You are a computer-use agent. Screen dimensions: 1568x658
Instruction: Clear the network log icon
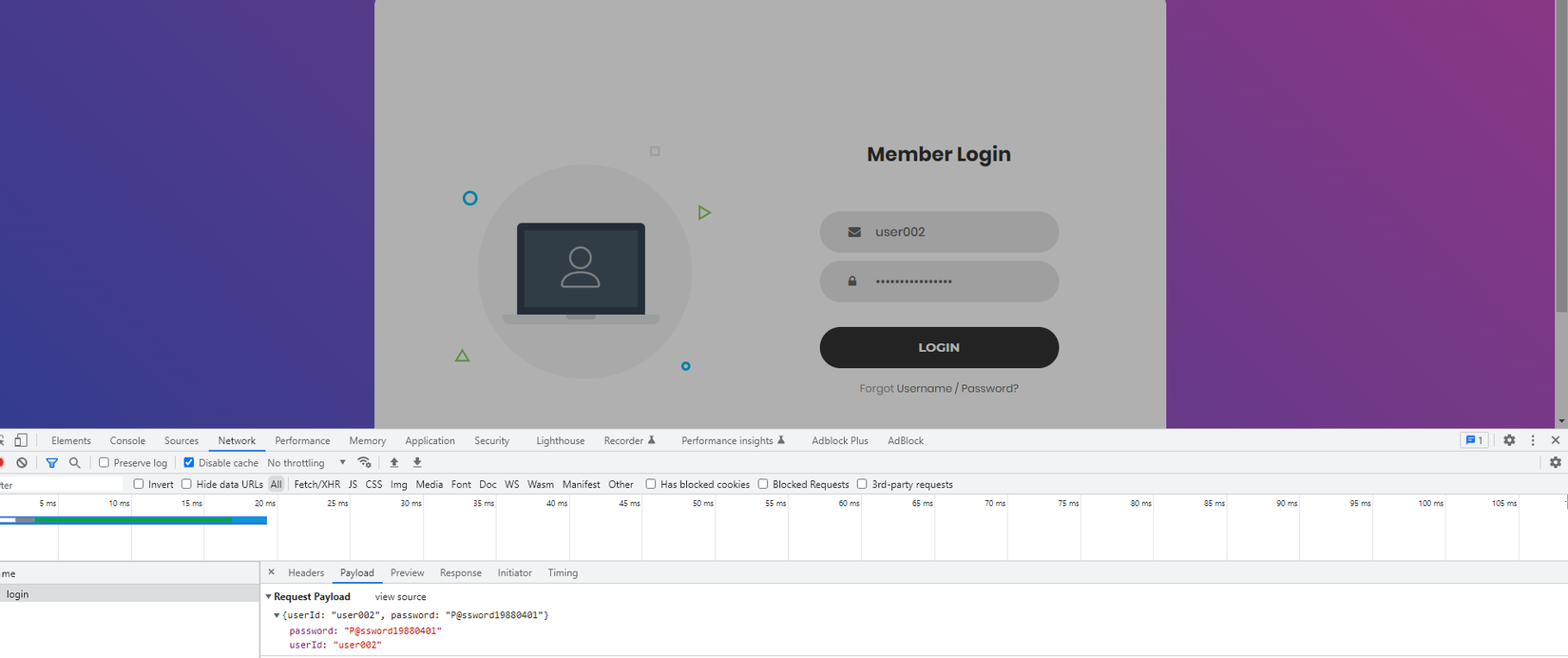tap(22, 463)
